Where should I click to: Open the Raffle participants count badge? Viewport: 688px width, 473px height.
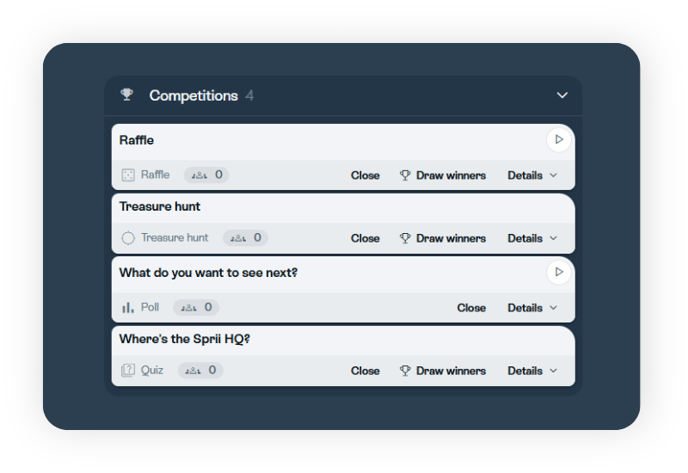pos(206,175)
